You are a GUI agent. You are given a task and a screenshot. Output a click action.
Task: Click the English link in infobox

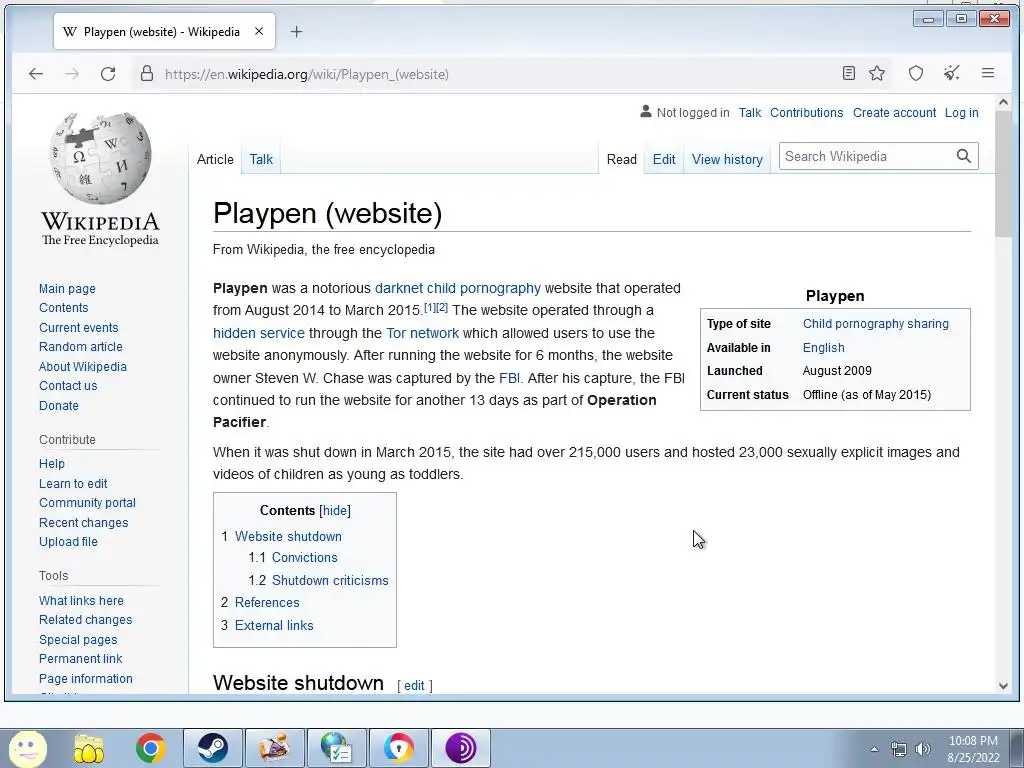pos(824,347)
